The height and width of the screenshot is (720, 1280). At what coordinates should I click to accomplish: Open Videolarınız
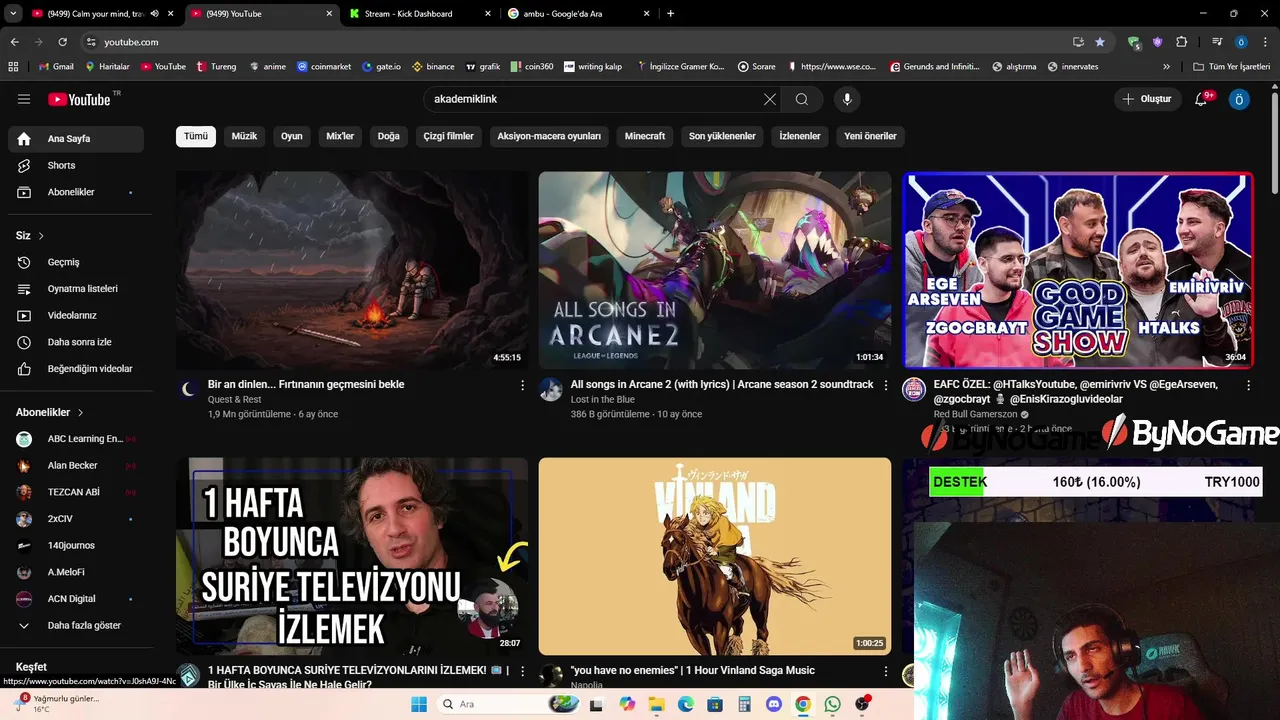click(76, 315)
